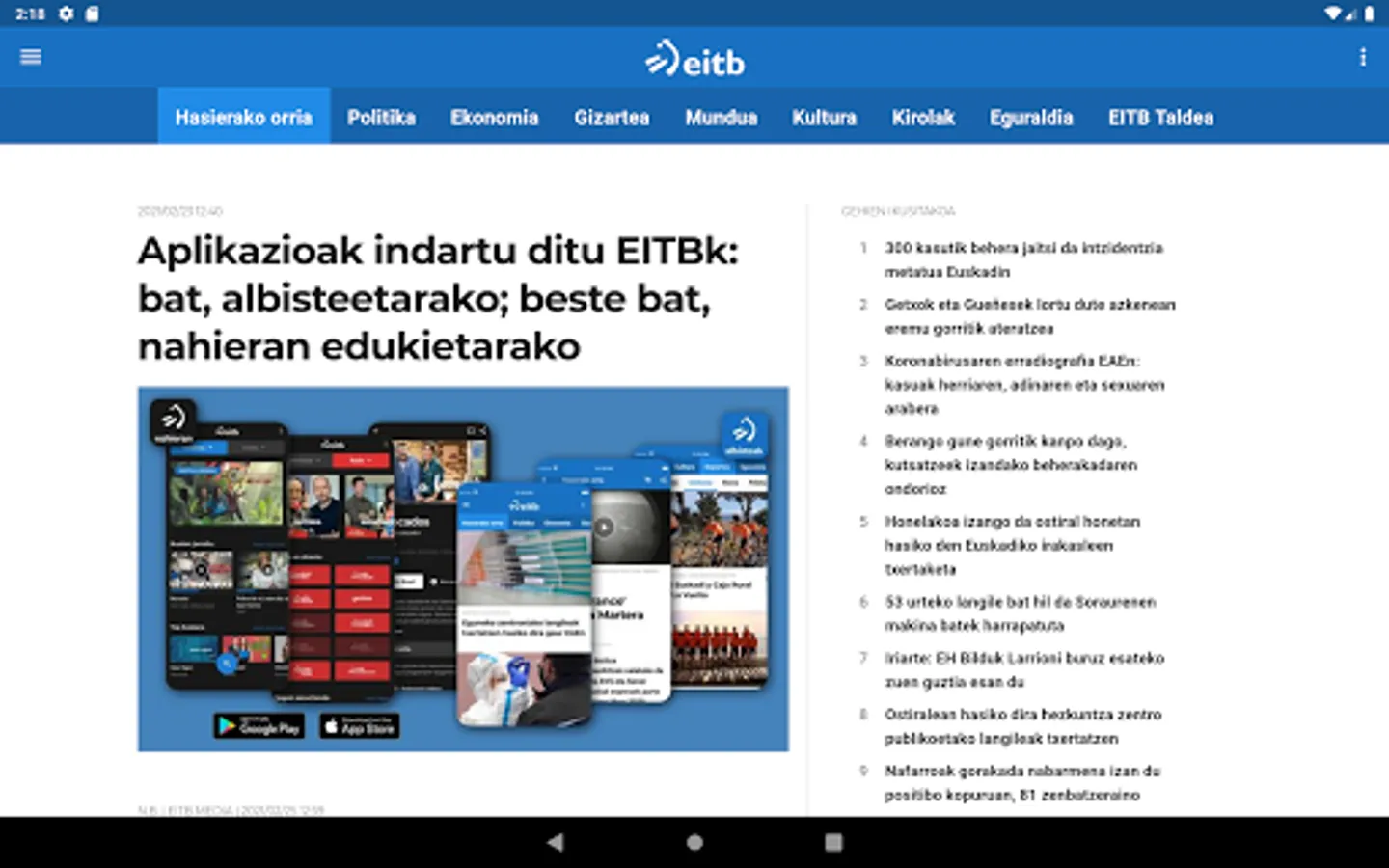The width and height of the screenshot is (1389, 868).
Task: Open story 5 starting with Honelakoa izango da
Action: click(x=1012, y=545)
